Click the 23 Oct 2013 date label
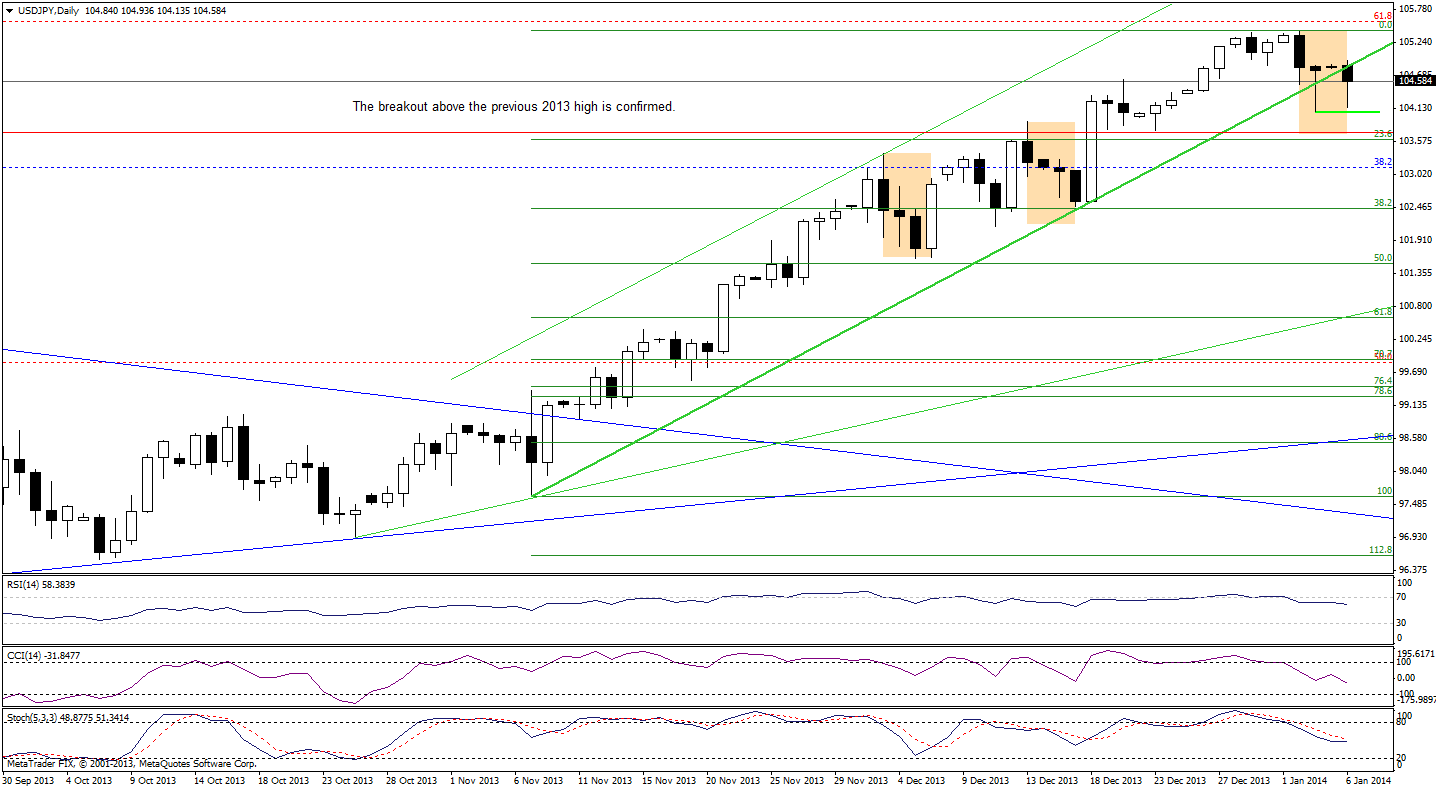Screen dimensions: 1436x789 tap(349, 780)
